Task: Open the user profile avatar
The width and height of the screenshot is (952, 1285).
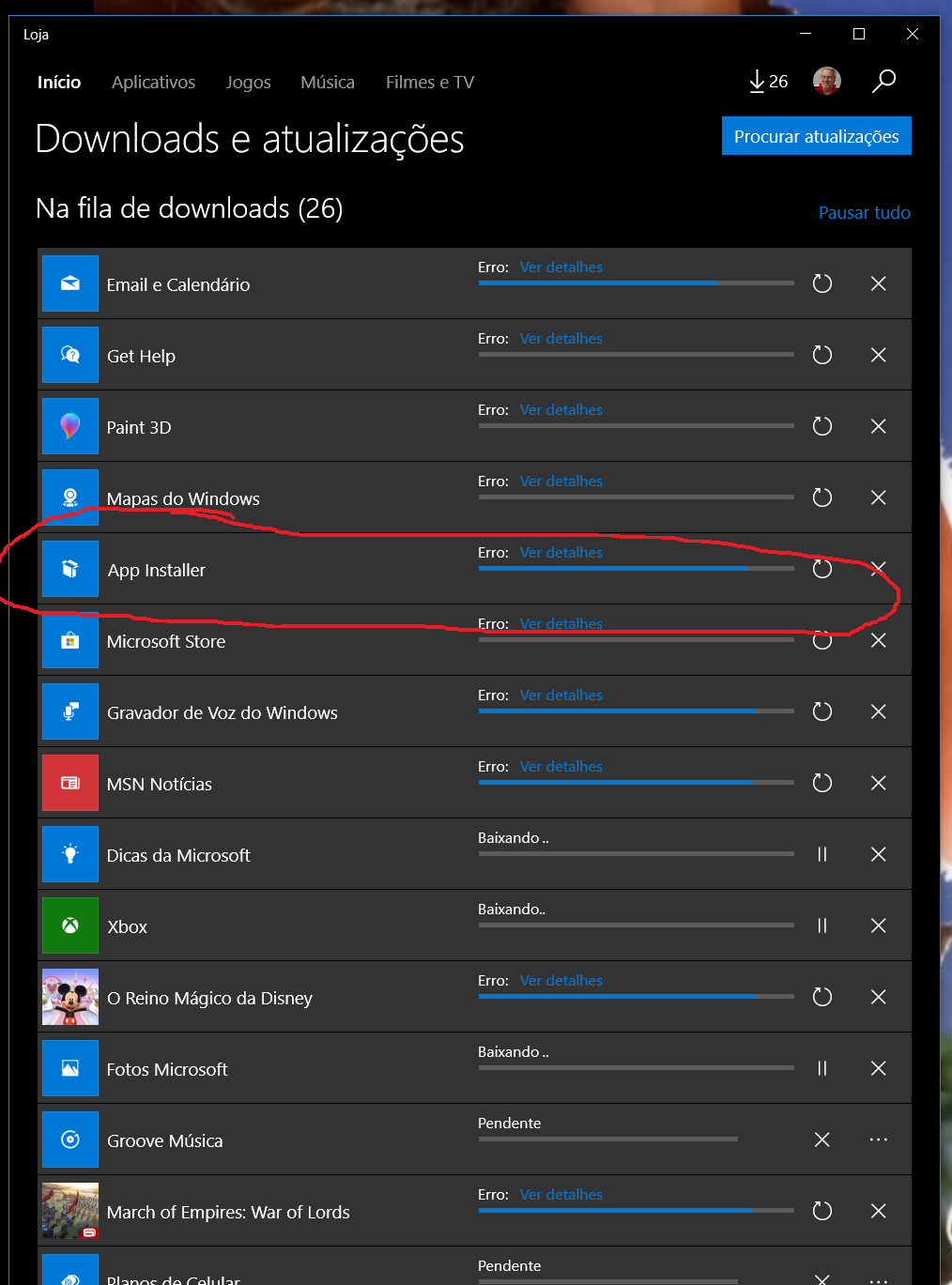Action: (826, 82)
